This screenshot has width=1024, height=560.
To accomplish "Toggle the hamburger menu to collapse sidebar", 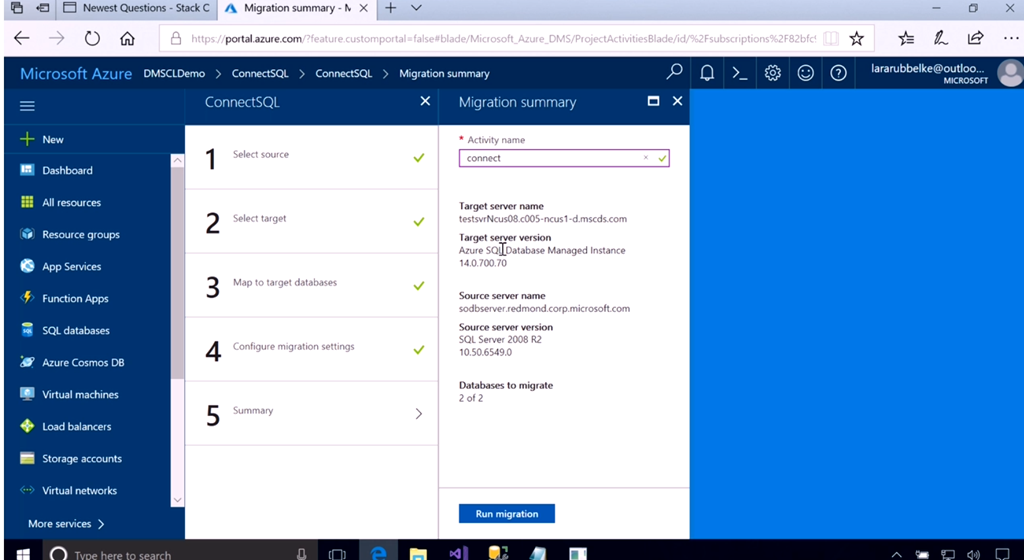I will tap(27, 106).
